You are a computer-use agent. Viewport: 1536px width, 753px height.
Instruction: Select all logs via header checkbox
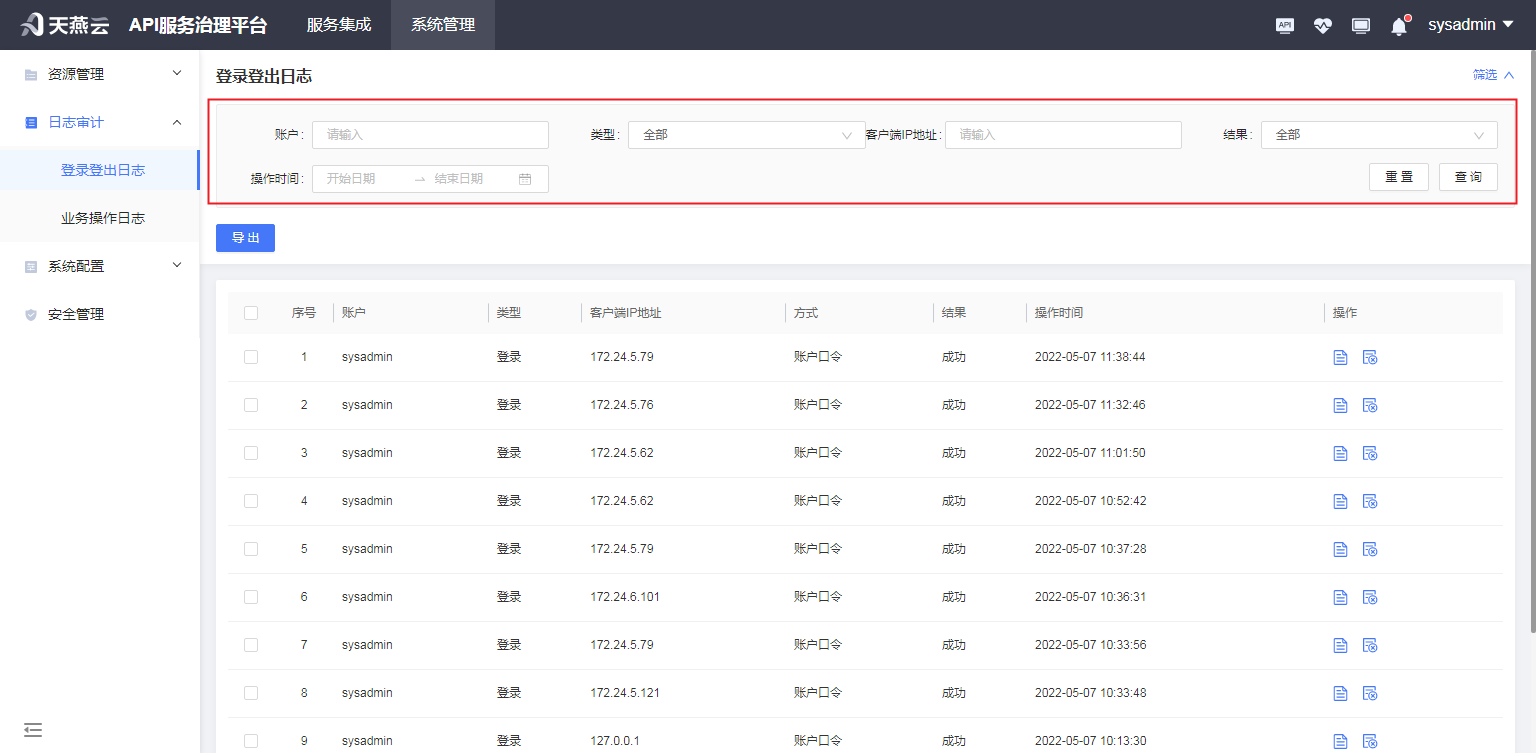[251, 312]
